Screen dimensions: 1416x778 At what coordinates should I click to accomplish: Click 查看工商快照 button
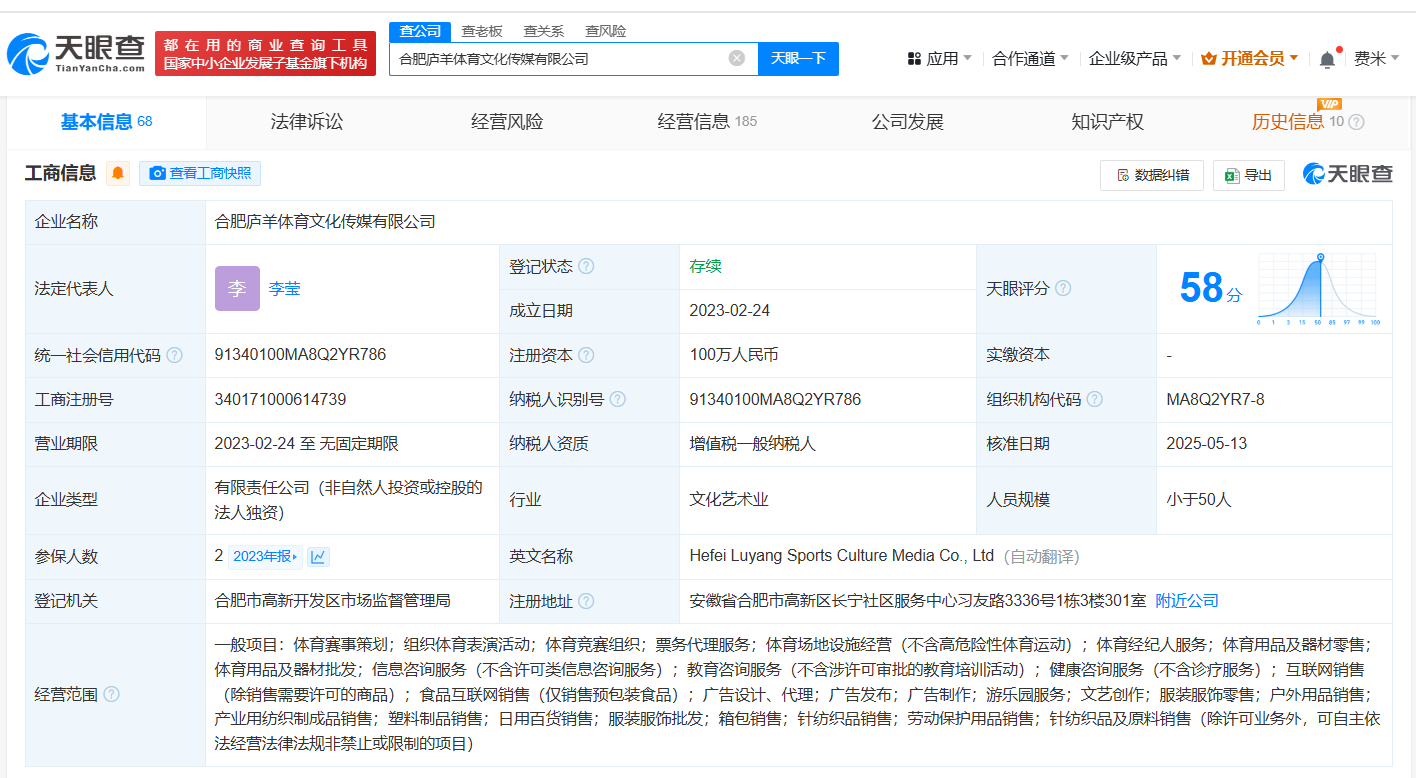pyautogui.click(x=200, y=173)
